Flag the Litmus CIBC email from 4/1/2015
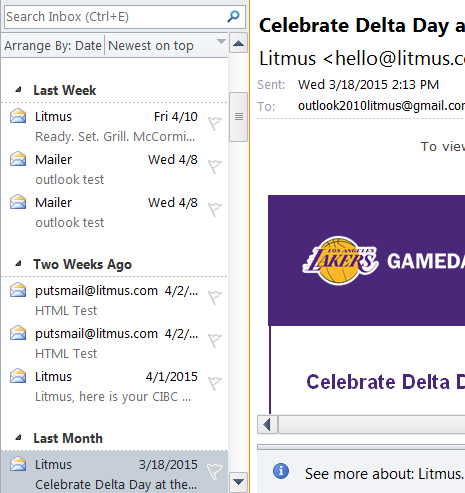This screenshot has width=465, height=493. click(x=215, y=383)
